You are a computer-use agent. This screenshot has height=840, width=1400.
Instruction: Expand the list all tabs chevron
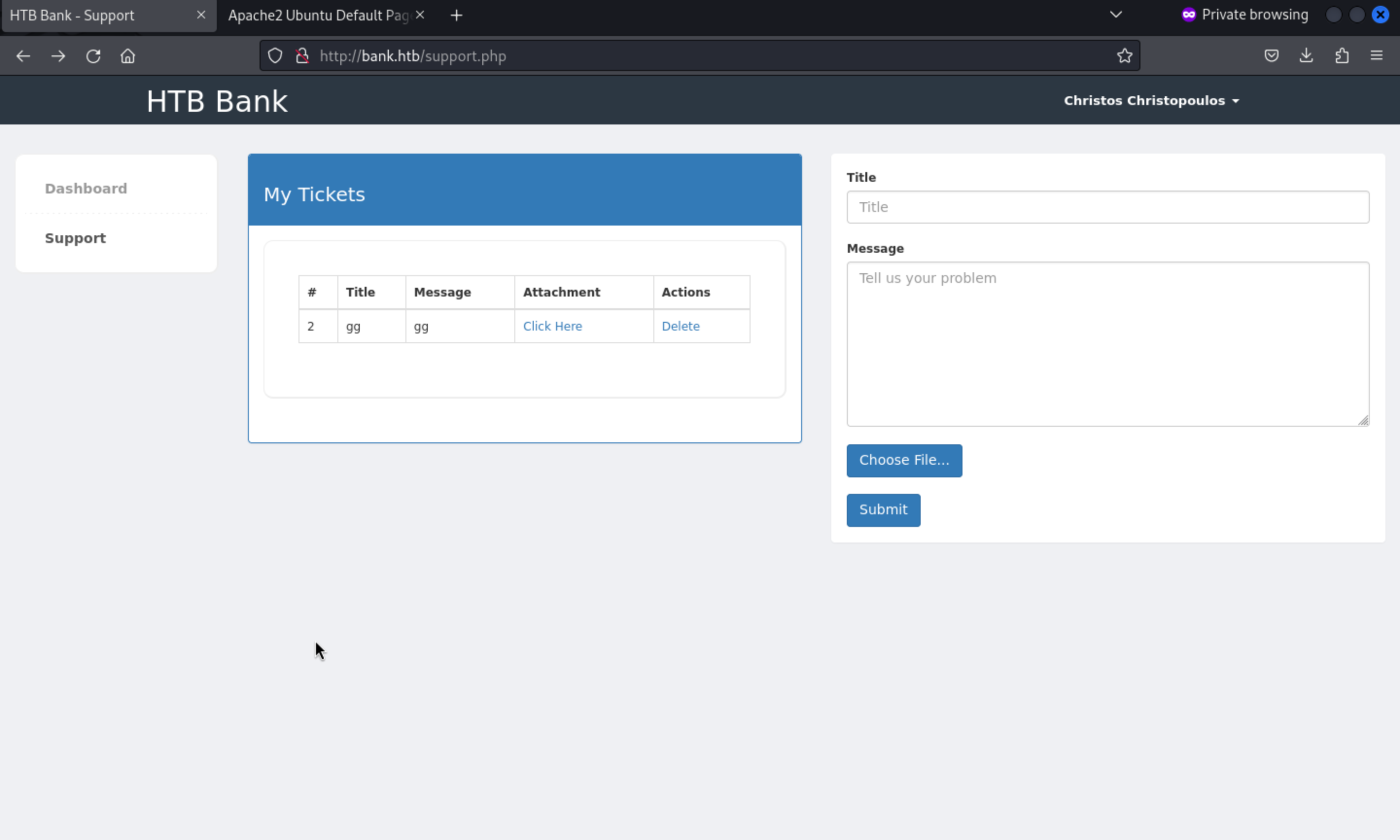tap(1115, 15)
